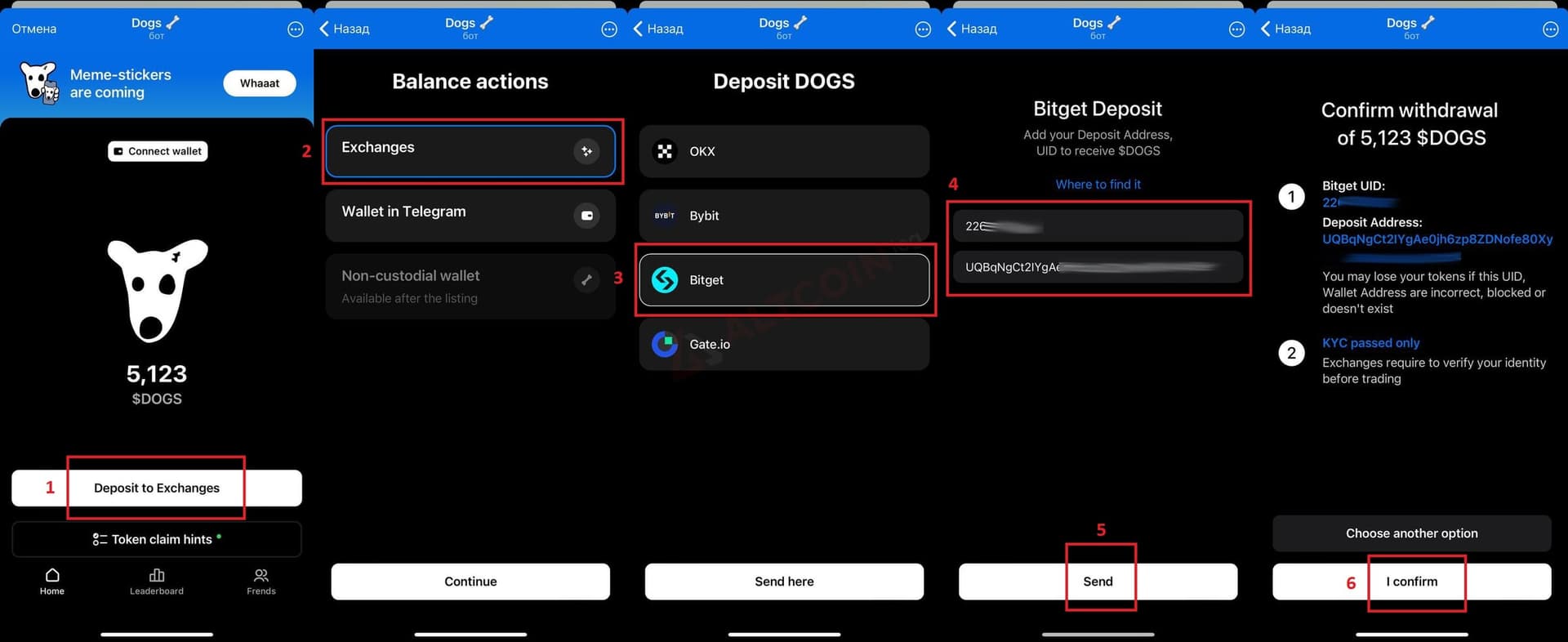The width and height of the screenshot is (1568, 642).
Task: Tap the Send button on Bitget Deposit
Action: coord(1098,582)
